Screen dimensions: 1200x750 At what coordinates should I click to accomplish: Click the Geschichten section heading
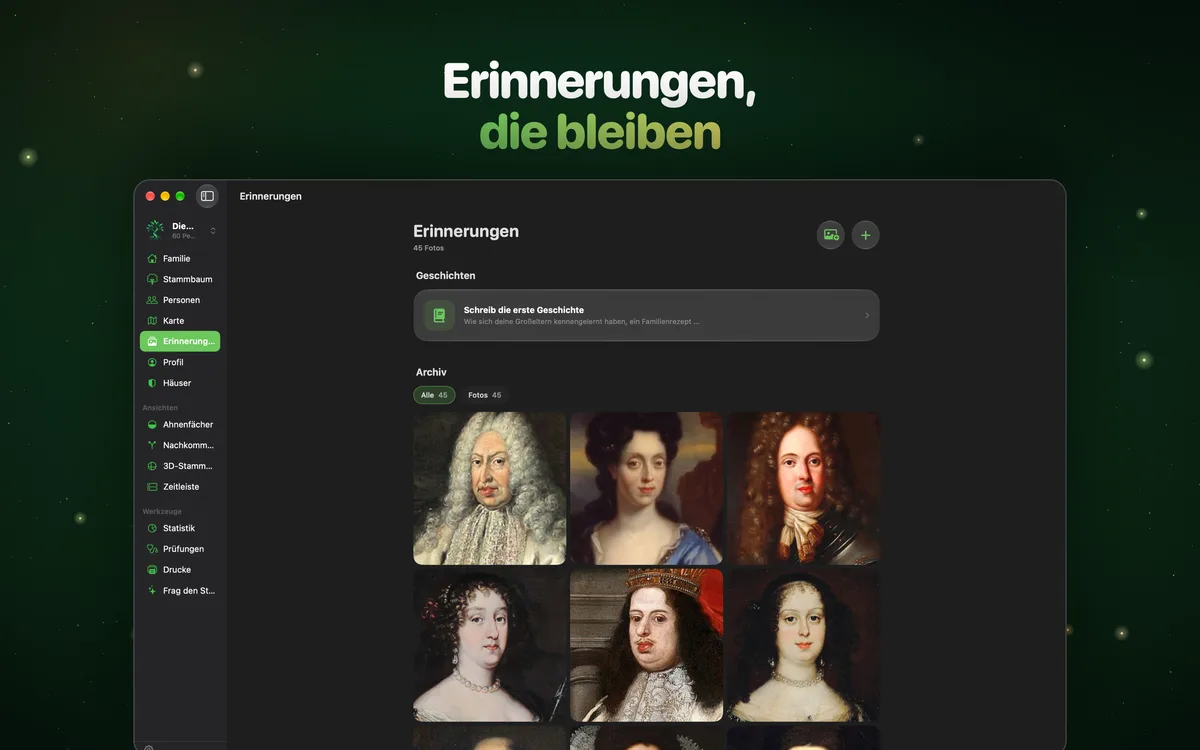coord(446,275)
